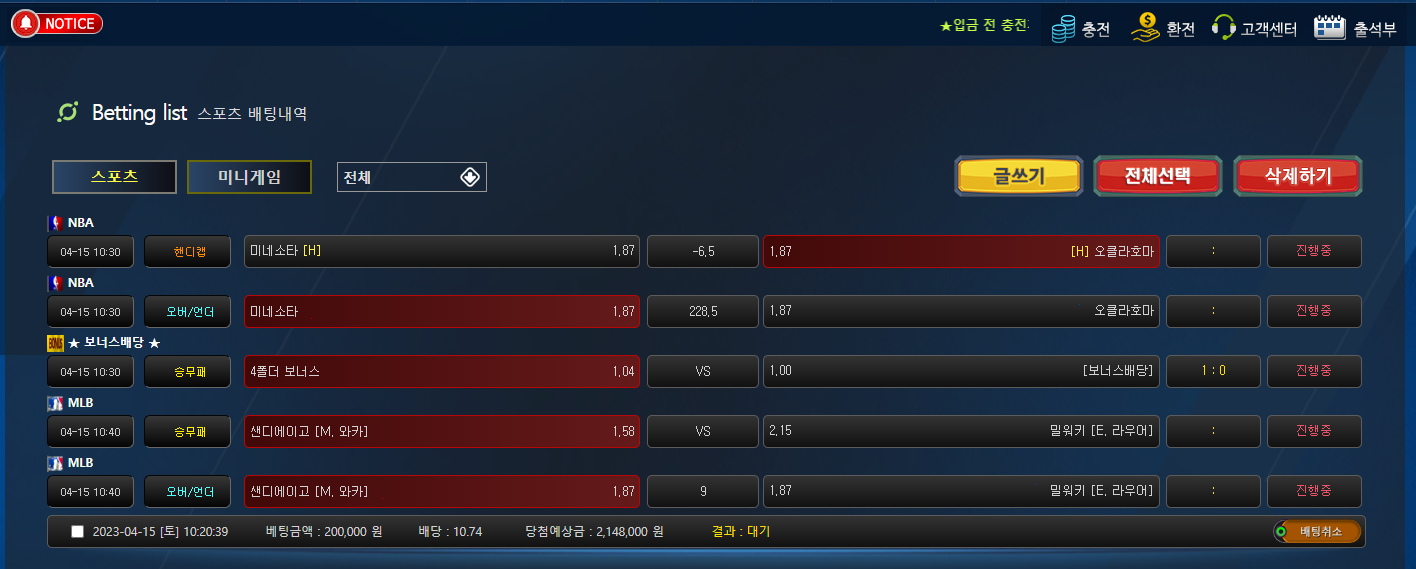Open the 출석부 calendar icon
The height and width of the screenshot is (569, 1416).
[x=1329, y=28]
